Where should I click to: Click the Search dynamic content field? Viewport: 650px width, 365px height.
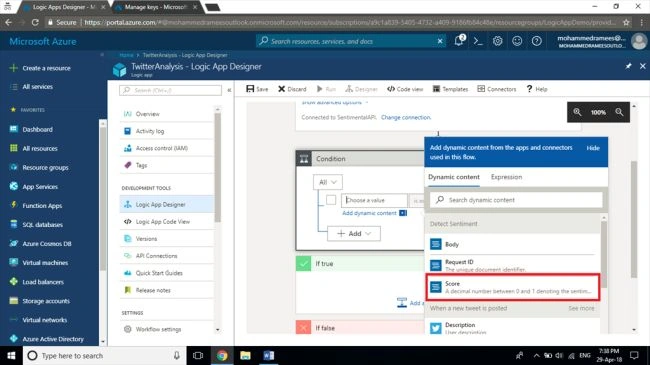516,200
